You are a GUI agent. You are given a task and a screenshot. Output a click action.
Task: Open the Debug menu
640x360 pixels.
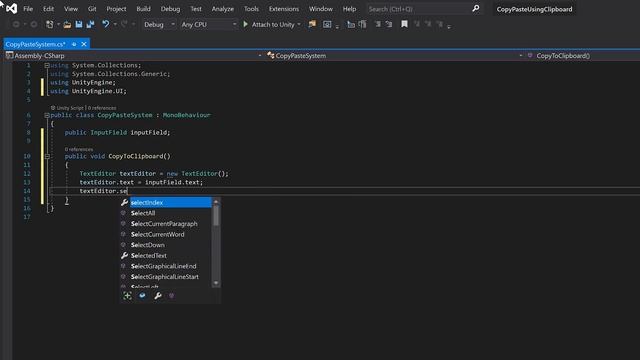coord(170,9)
